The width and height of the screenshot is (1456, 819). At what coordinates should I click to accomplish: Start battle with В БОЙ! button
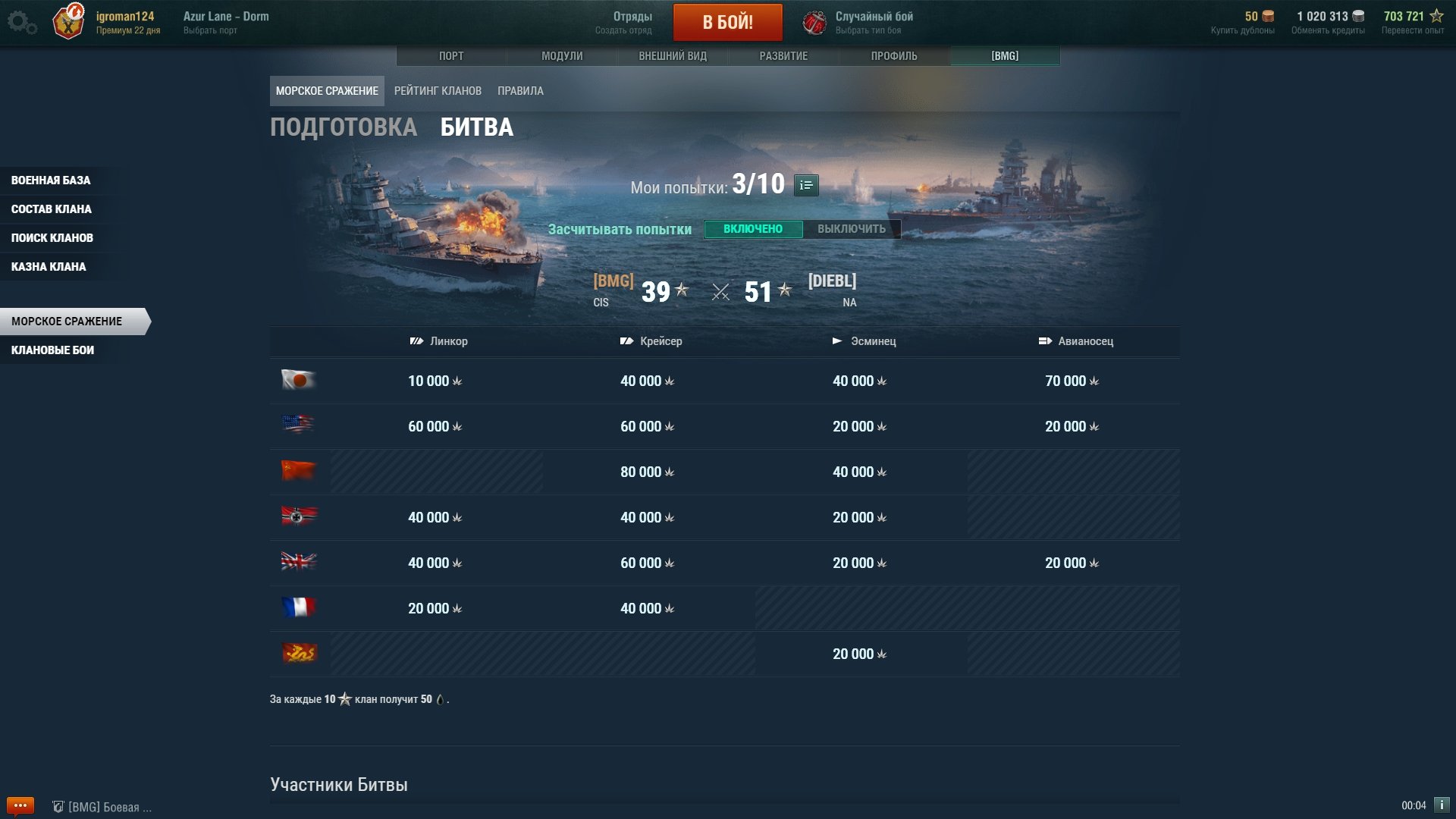pos(728,22)
